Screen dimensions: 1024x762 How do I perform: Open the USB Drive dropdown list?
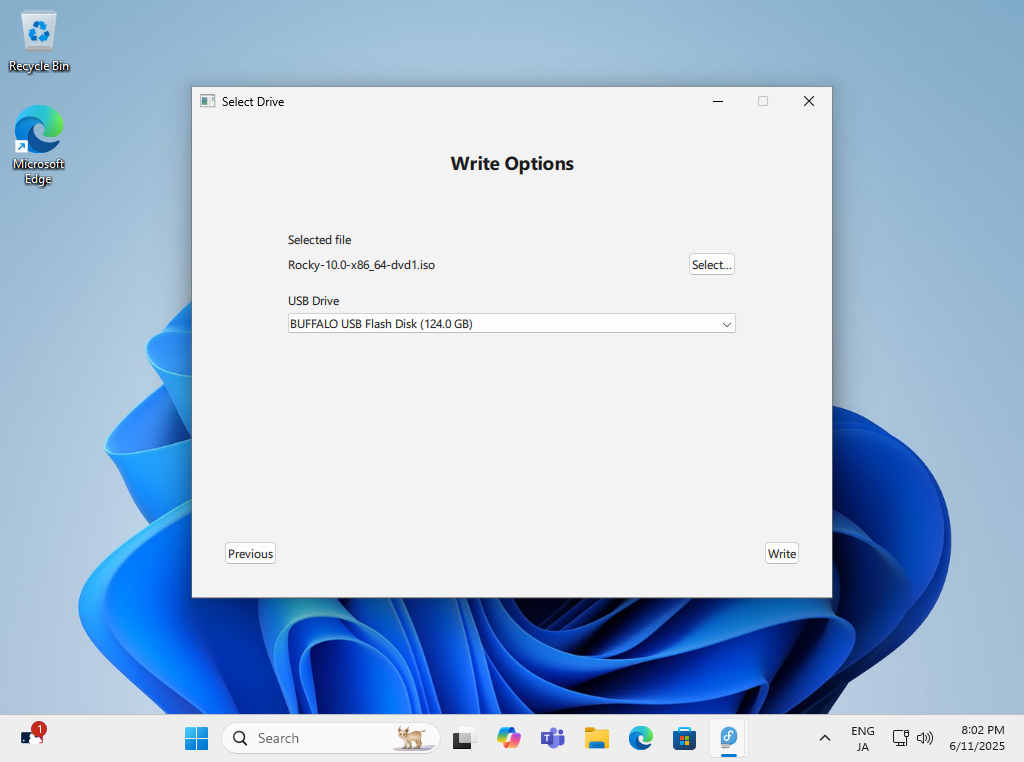tap(511, 323)
